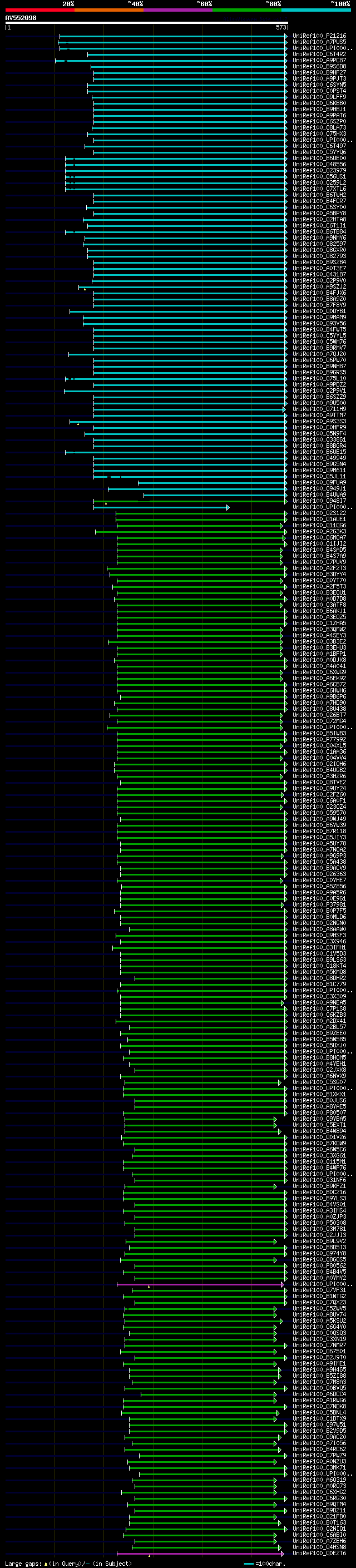Click the purple alignment bar beside Q0EZT6
The image size is (356, 1568).
(200, 1554)
